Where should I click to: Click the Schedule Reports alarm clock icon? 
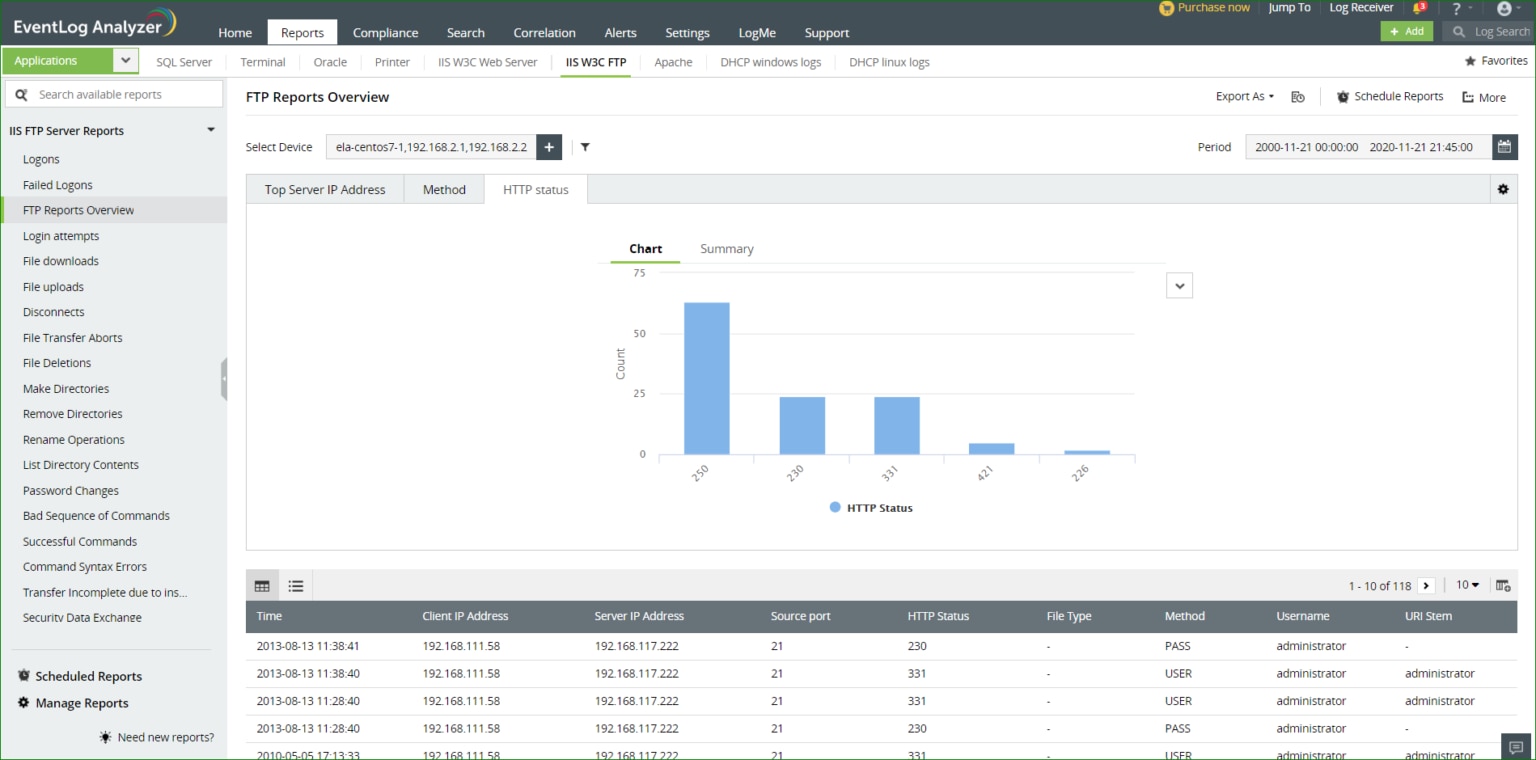point(1342,96)
